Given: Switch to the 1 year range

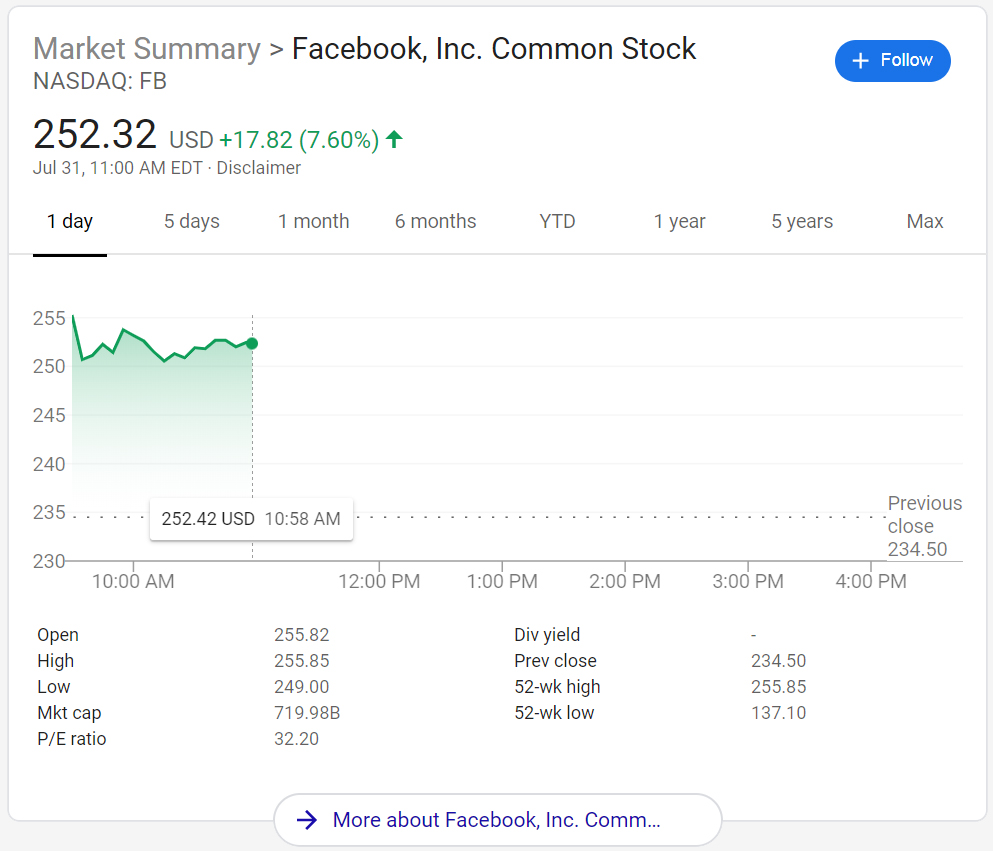Looking at the screenshot, I should click(x=680, y=222).
